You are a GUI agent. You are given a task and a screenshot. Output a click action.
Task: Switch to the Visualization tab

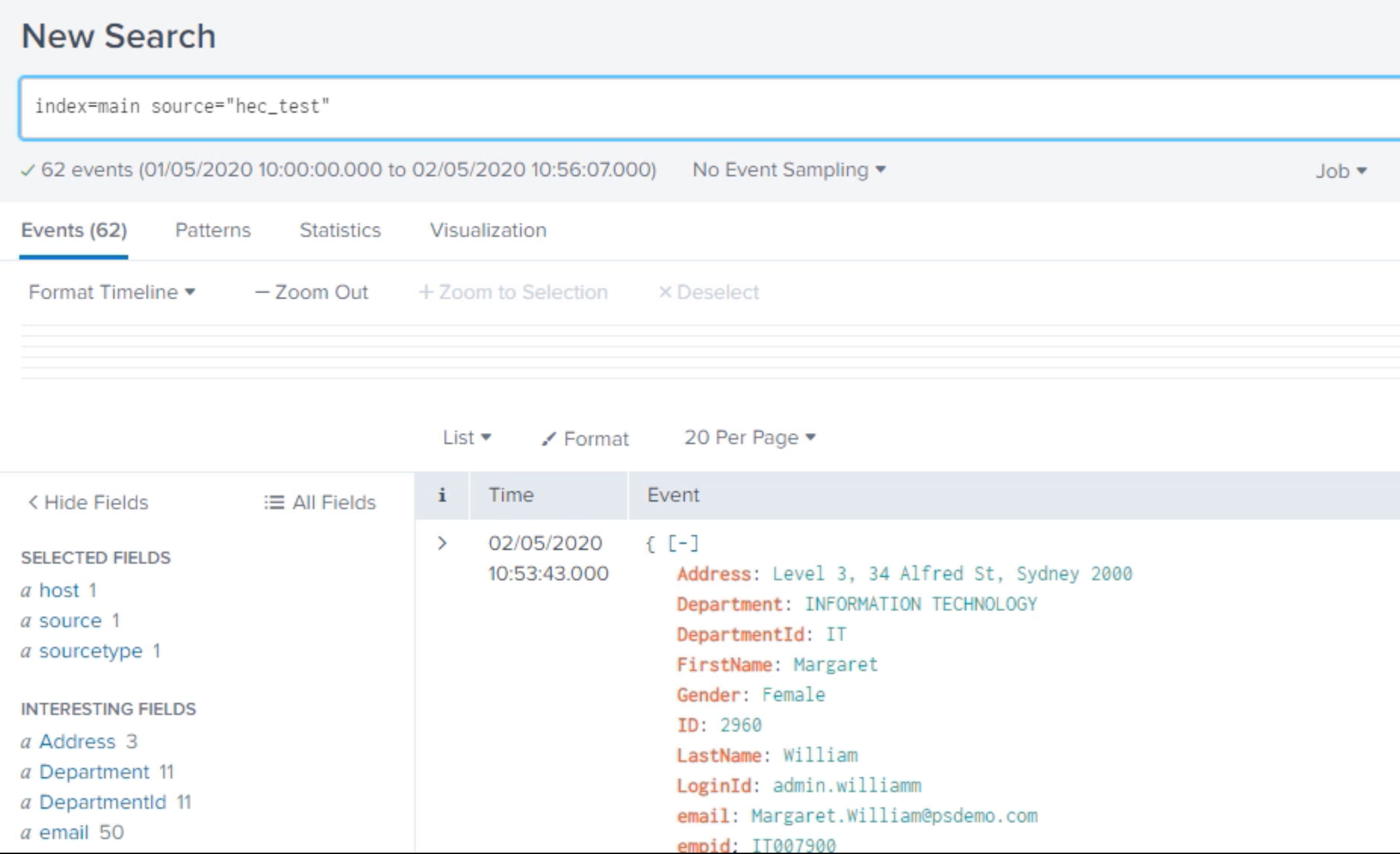488,231
